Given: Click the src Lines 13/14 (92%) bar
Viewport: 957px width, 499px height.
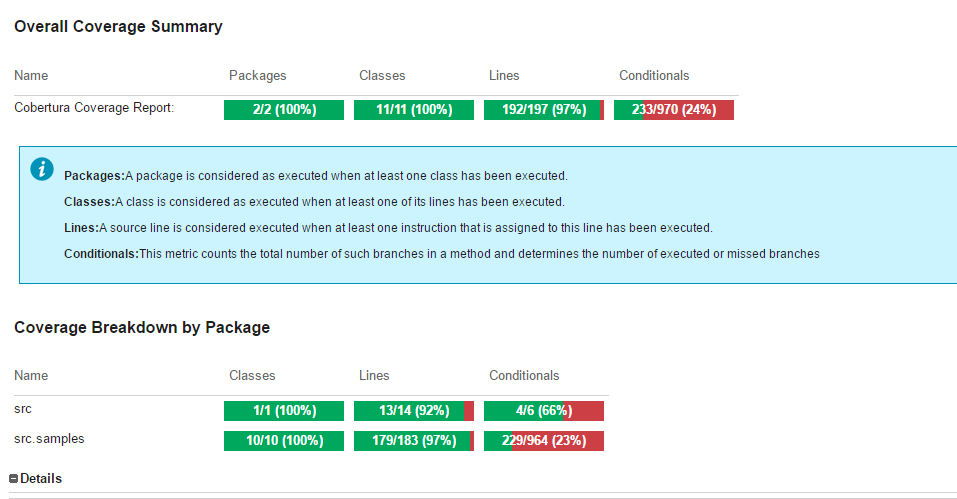Looking at the screenshot, I should tap(413, 411).
